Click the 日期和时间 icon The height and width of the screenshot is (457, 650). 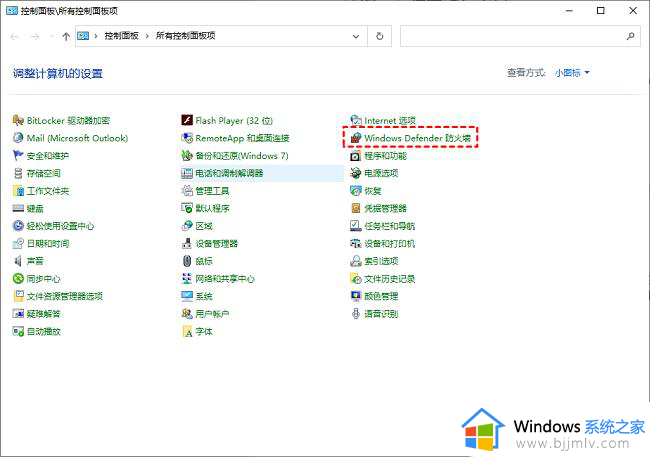[x=18, y=243]
